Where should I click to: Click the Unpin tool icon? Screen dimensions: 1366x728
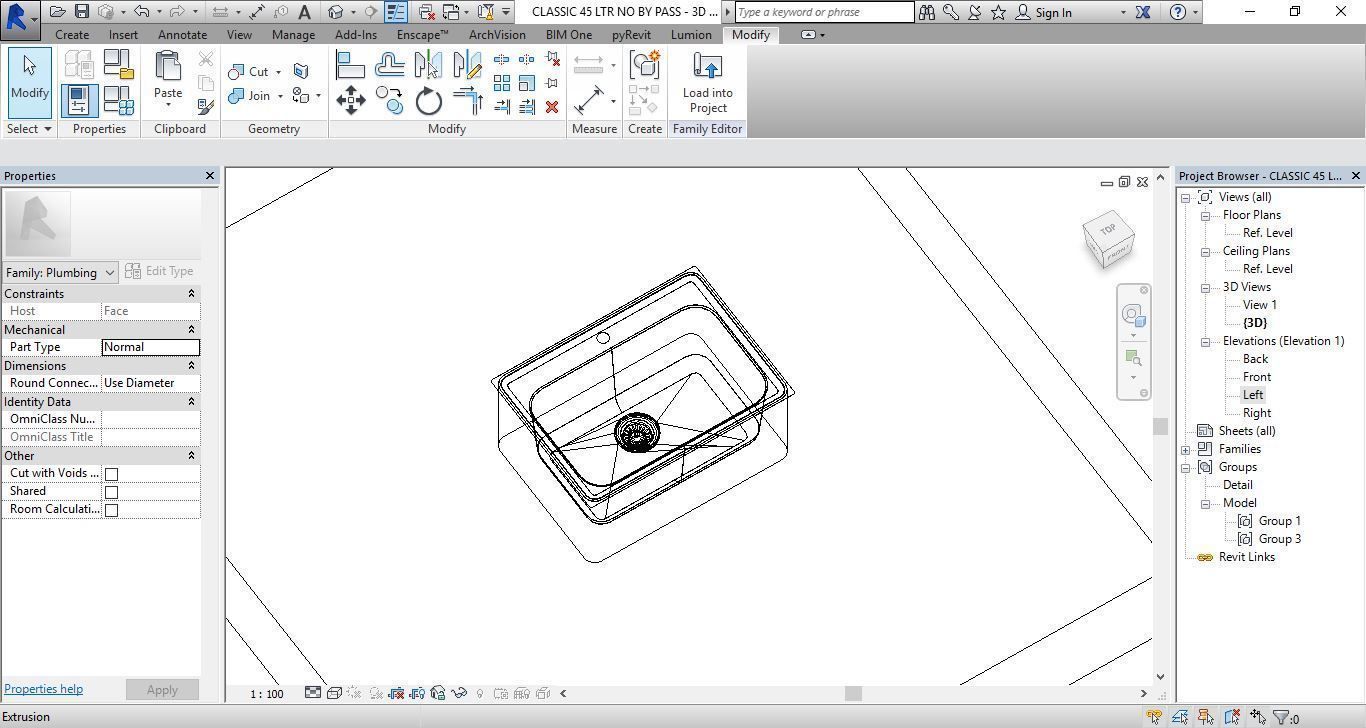point(552,60)
